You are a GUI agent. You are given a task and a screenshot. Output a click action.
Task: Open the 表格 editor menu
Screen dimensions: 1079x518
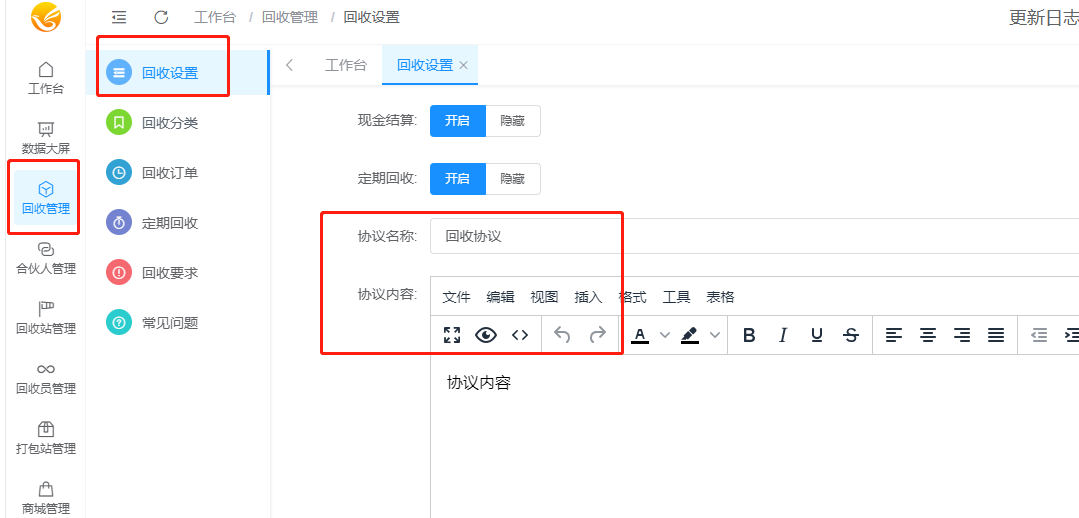pyautogui.click(x=720, y=297)
